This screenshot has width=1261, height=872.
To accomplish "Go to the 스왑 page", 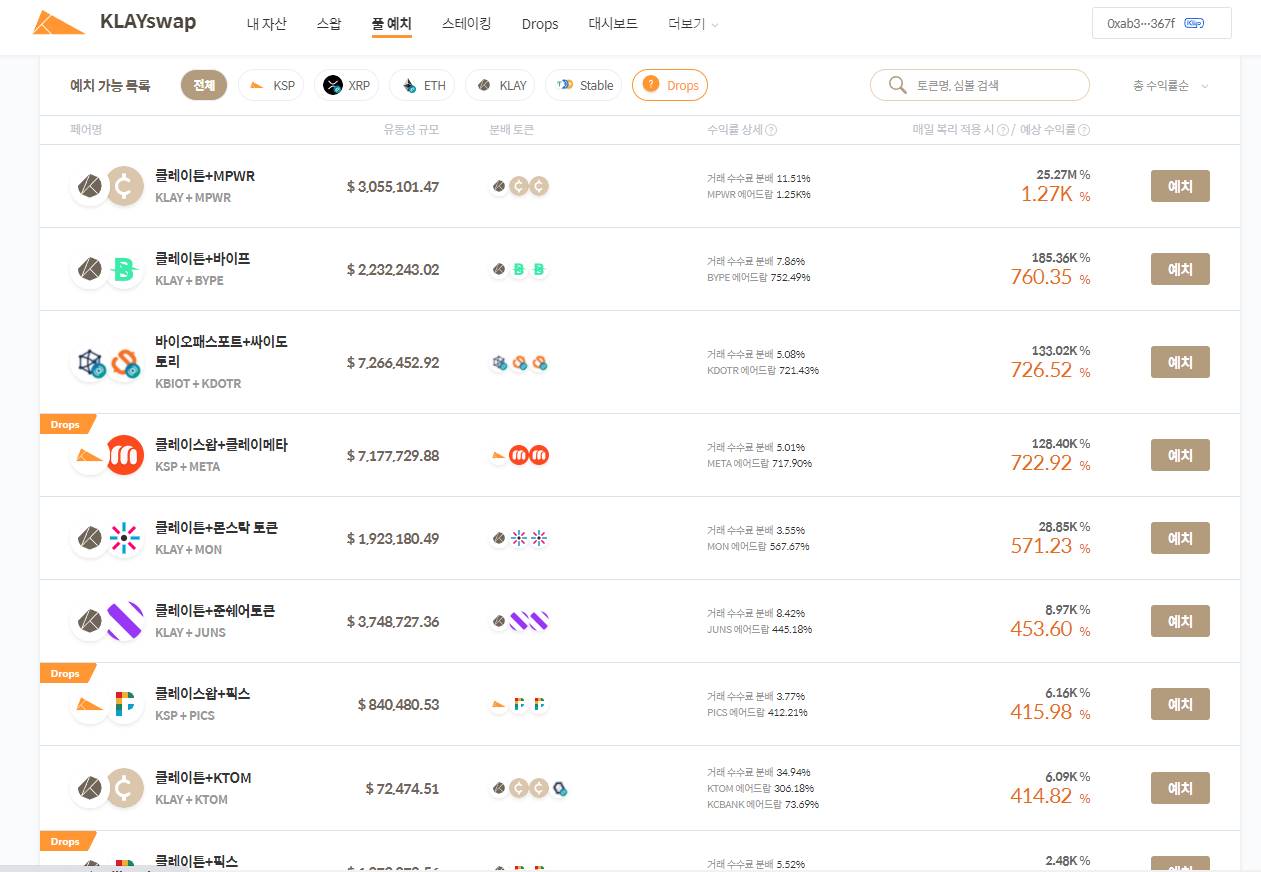I will coord(328,24).
